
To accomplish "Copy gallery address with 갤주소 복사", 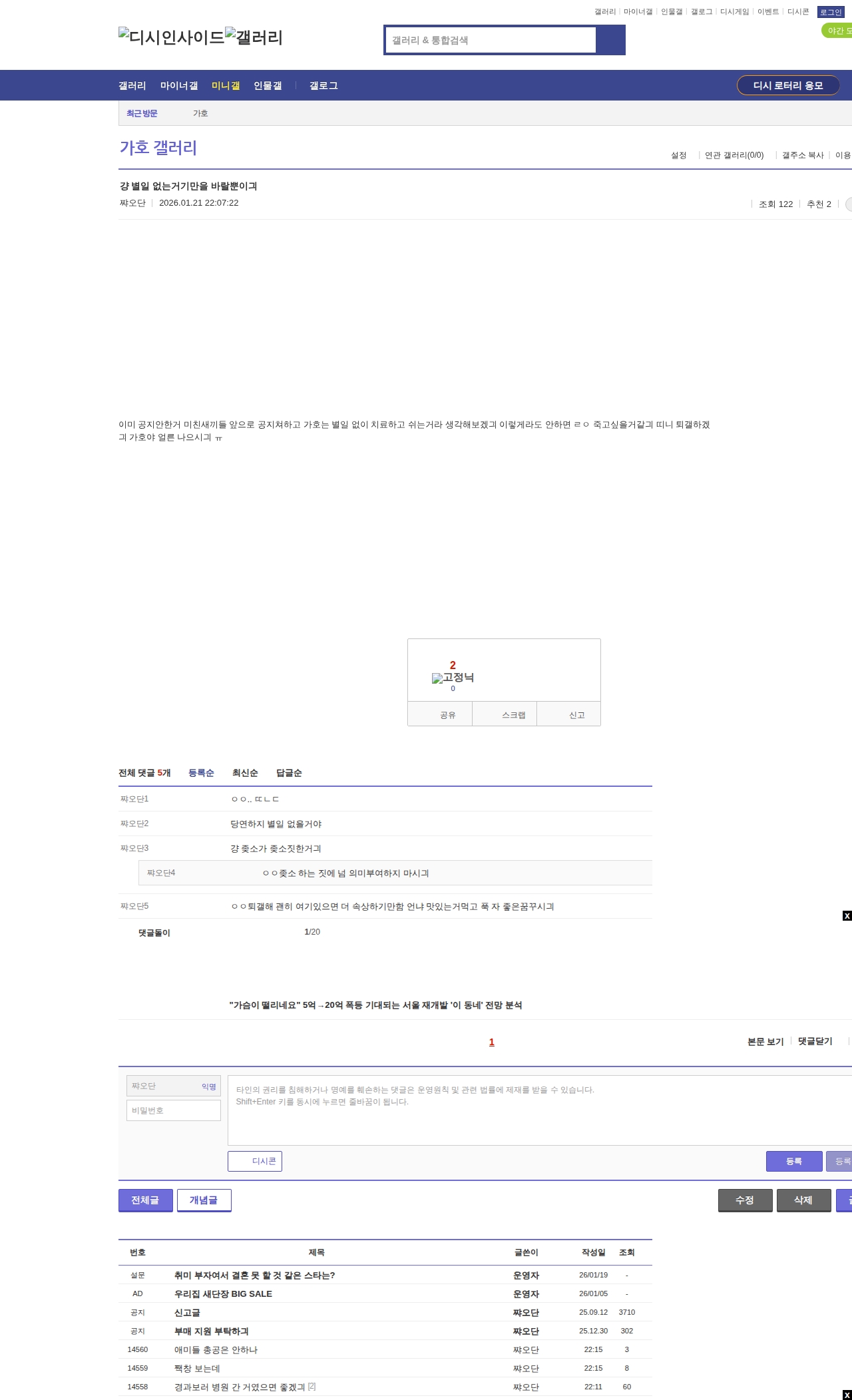I will coord(803,155).
